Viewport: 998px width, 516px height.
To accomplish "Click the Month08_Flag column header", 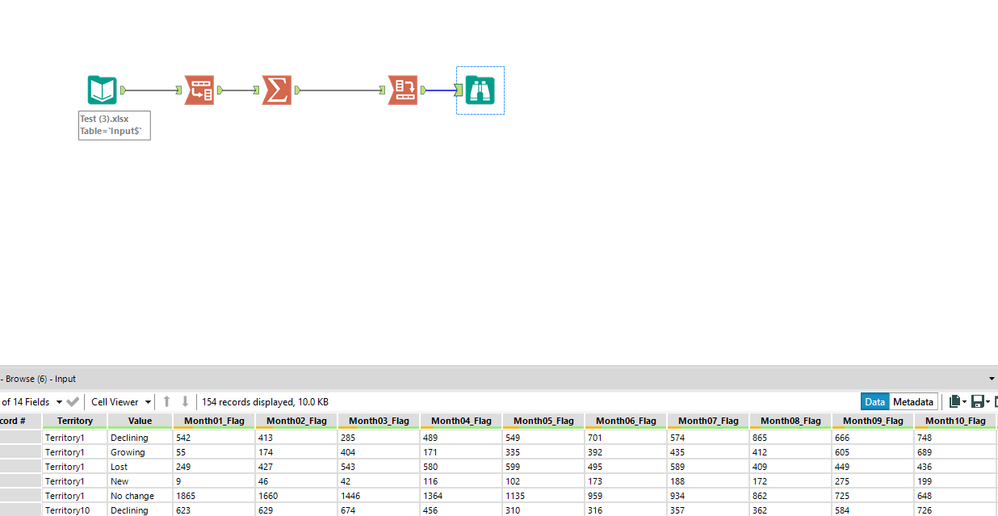I will [791, 421].
